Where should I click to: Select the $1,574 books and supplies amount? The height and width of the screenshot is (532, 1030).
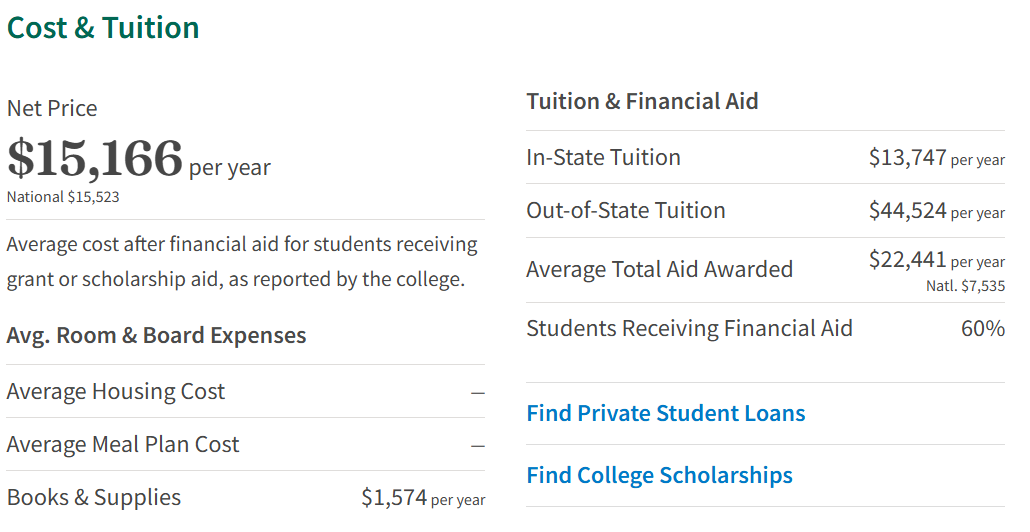click(394, 498)
